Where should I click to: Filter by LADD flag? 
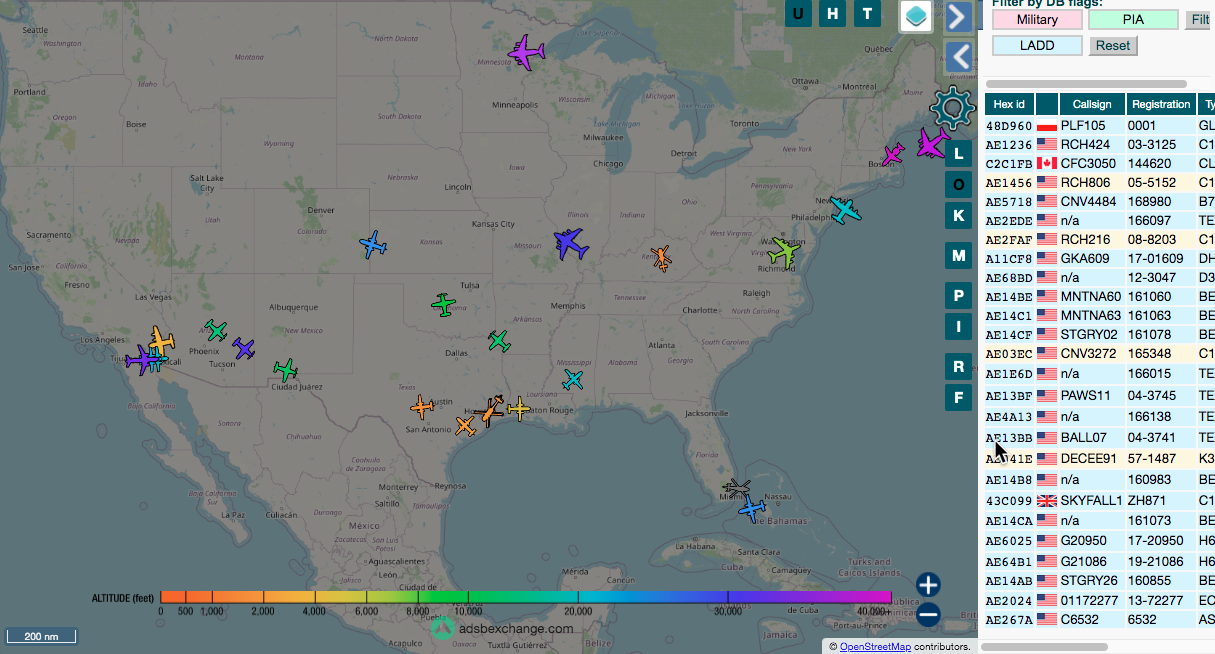tap(1037, 46)
